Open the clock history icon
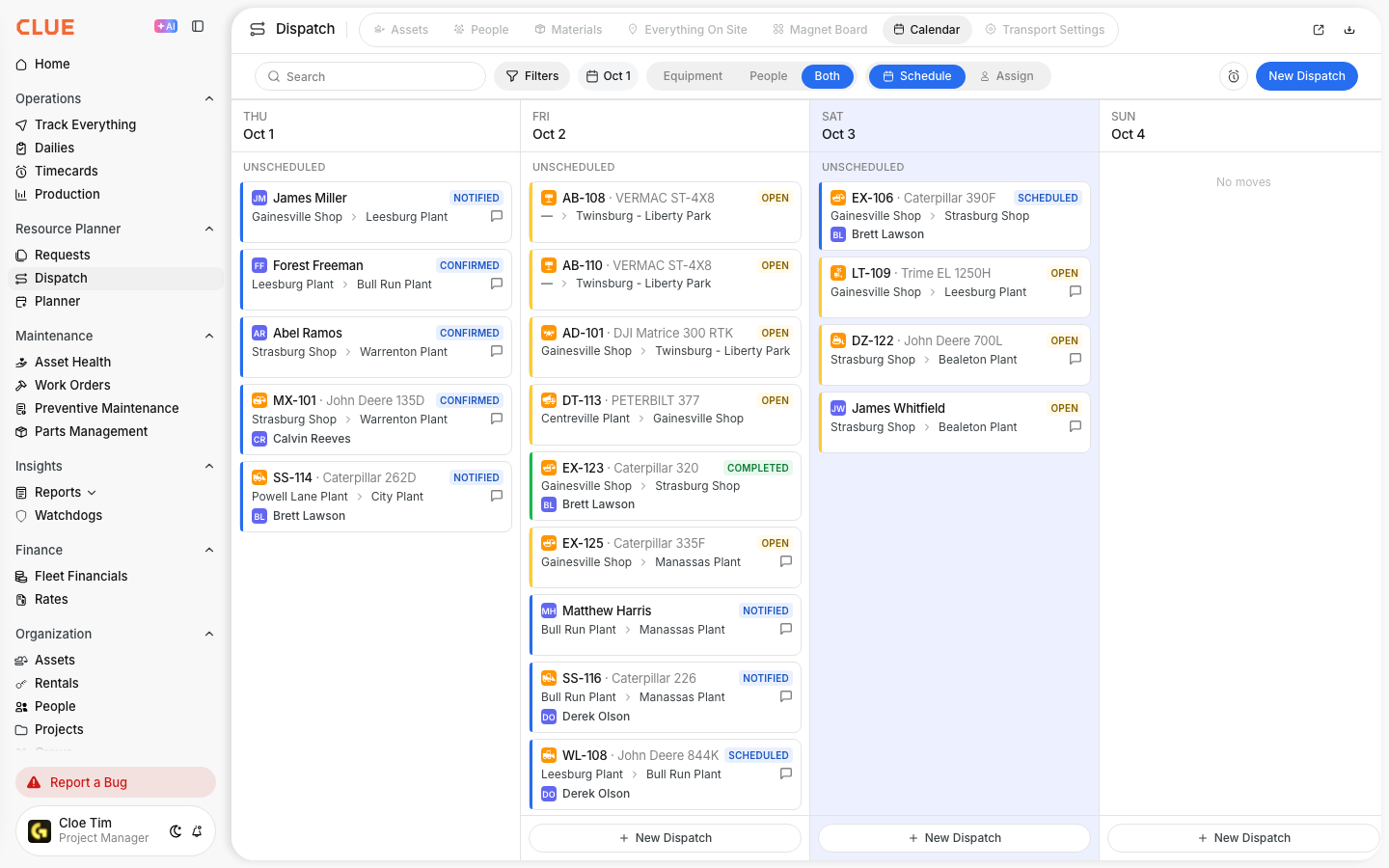 coord(1234,76)
